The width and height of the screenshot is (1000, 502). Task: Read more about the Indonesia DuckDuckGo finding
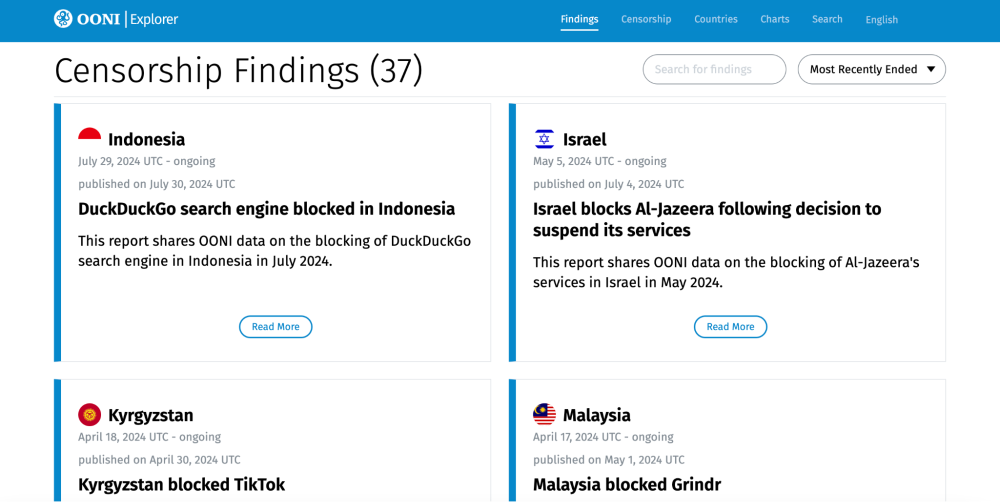[275, 327]
